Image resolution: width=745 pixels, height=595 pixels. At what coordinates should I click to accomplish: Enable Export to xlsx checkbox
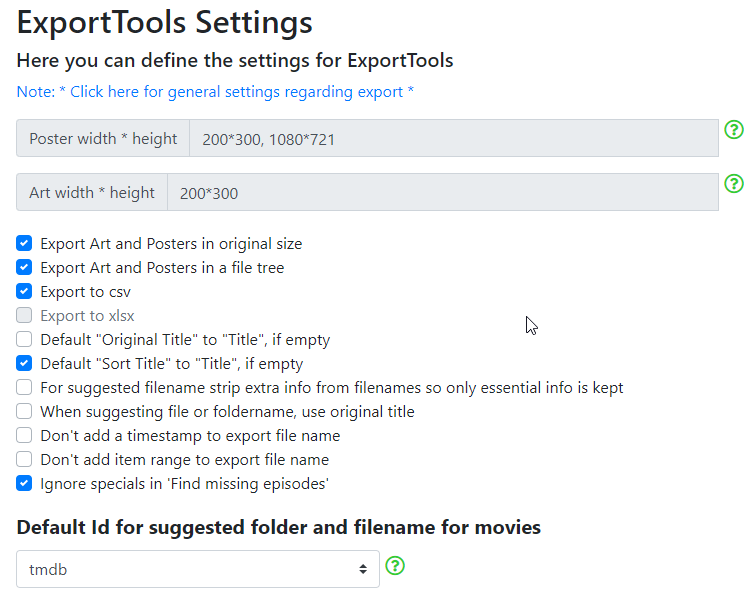click(24, 315)
